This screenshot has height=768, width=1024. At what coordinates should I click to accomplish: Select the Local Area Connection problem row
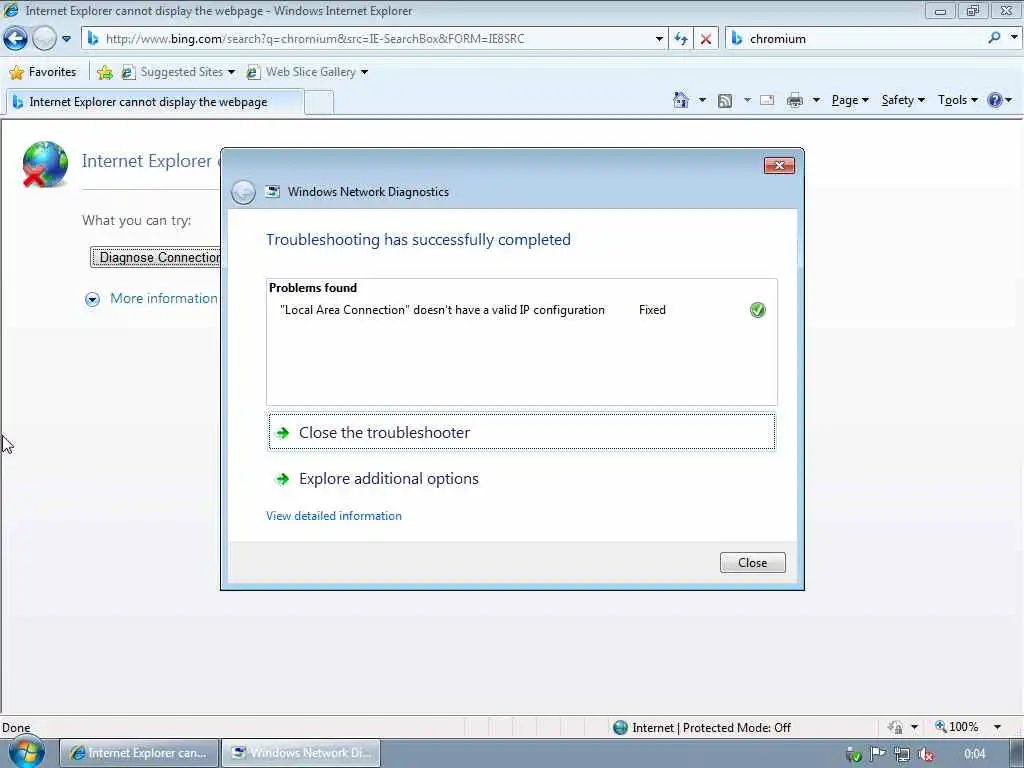pos(521,310)
